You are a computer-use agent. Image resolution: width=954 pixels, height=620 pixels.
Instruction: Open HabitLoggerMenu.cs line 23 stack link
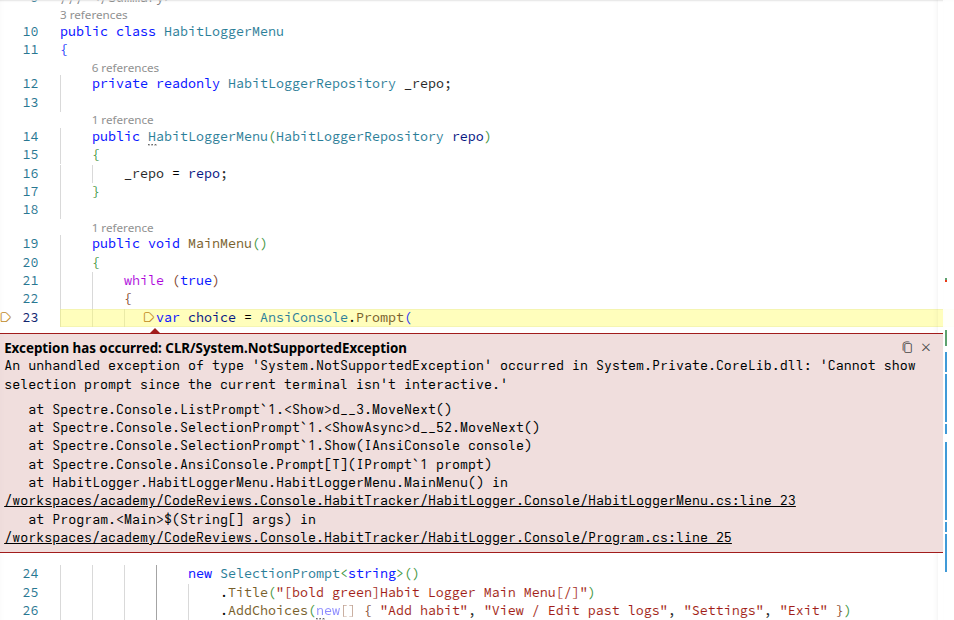click(x=400, y=501)
